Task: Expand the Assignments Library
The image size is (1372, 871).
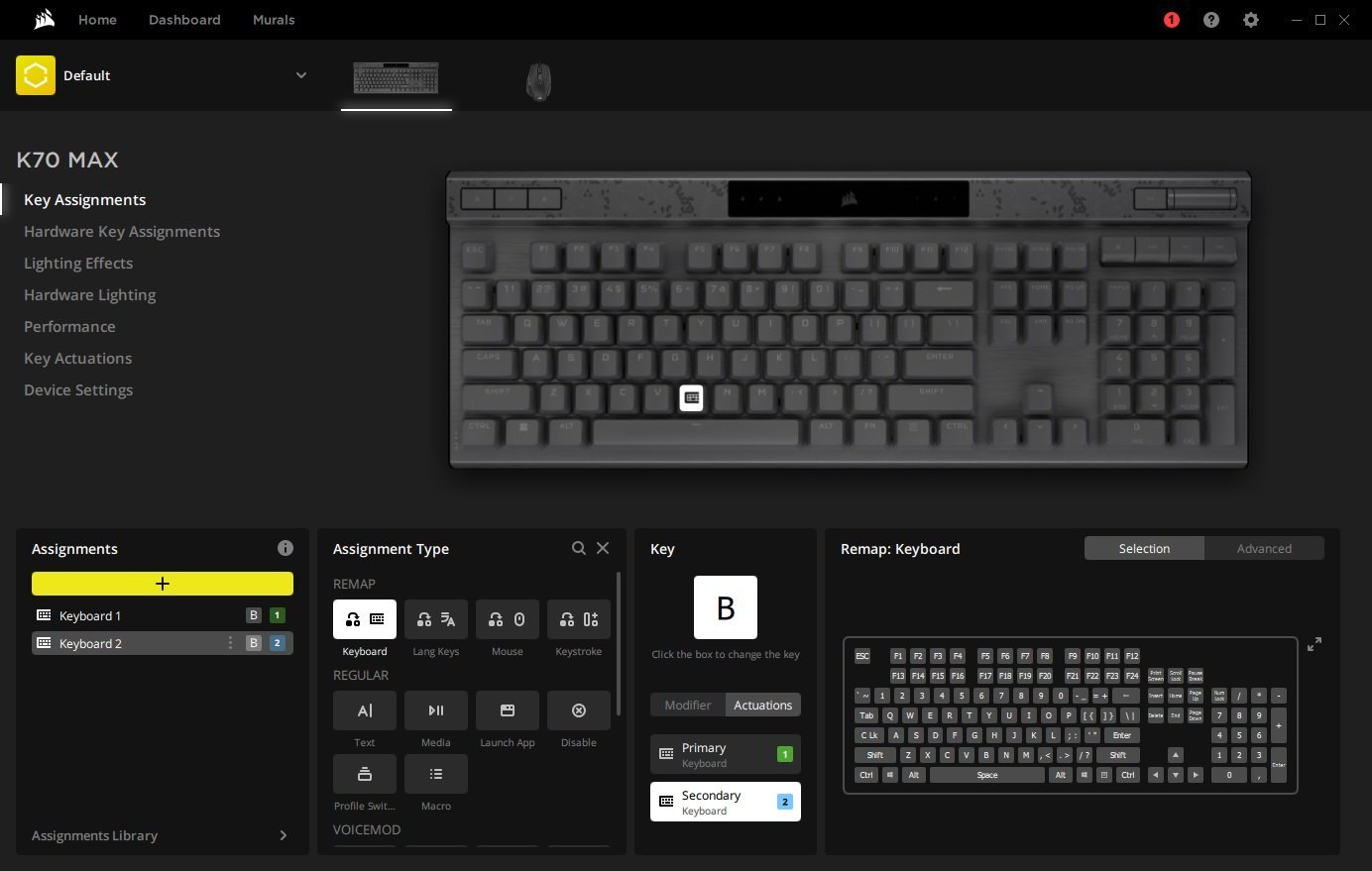Action: (x=163, y=835)
